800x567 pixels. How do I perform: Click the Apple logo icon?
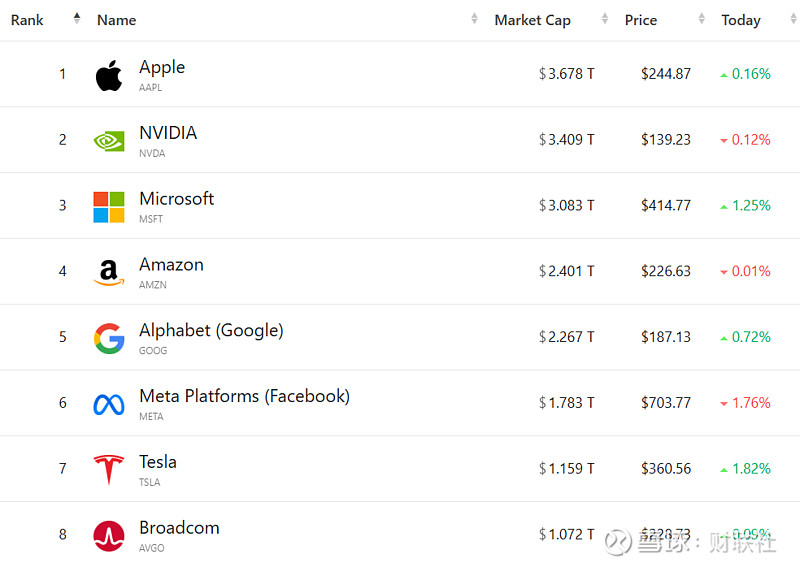click(x=109, y=75)
